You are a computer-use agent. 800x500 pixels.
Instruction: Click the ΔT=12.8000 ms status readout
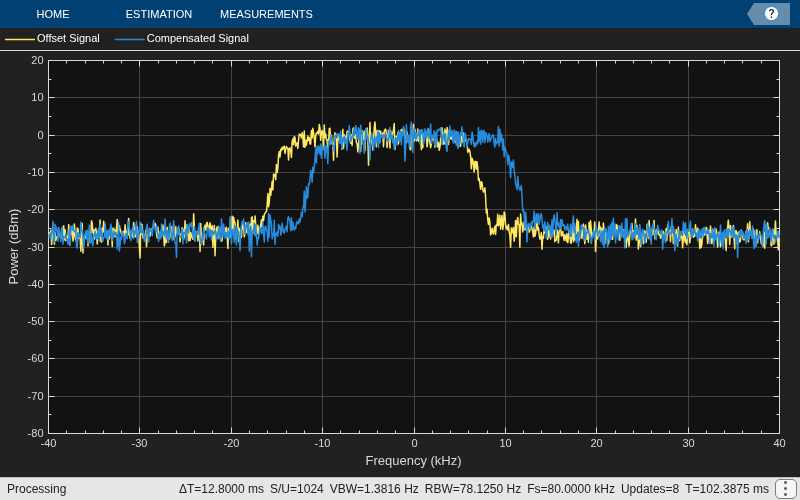221,489
